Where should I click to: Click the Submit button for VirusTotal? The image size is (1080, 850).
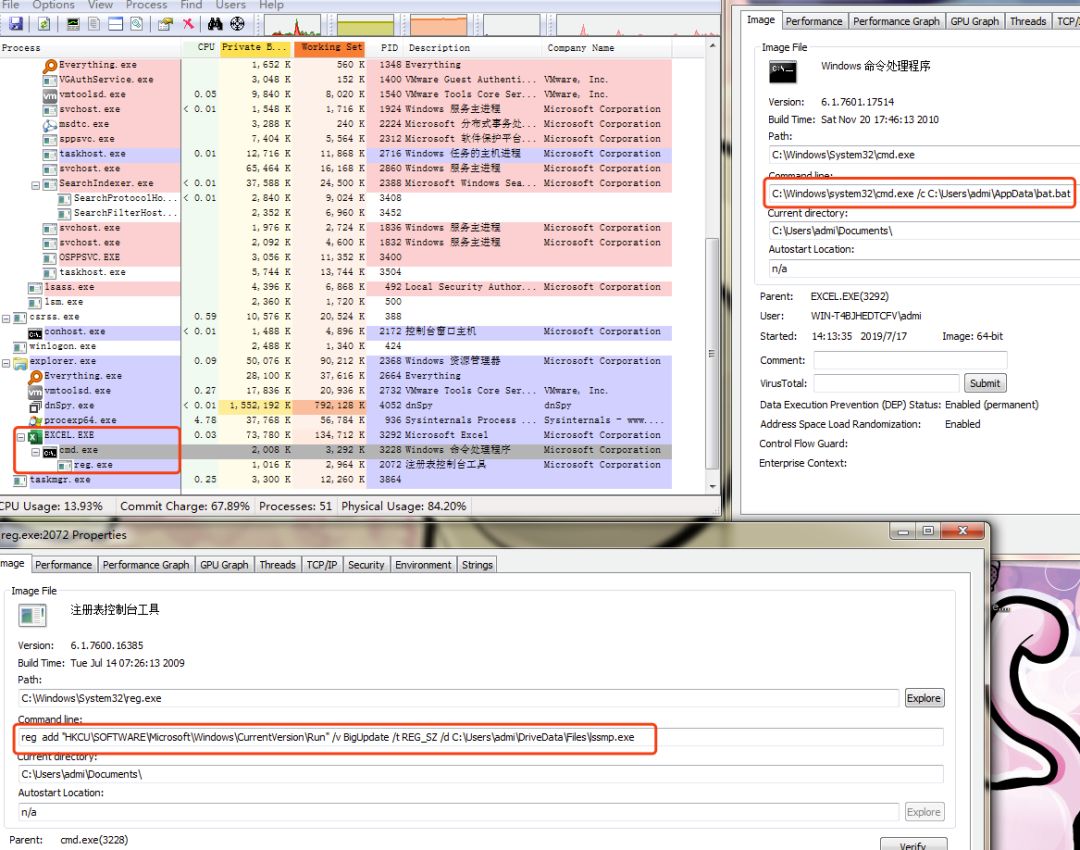tap(984, 383)
